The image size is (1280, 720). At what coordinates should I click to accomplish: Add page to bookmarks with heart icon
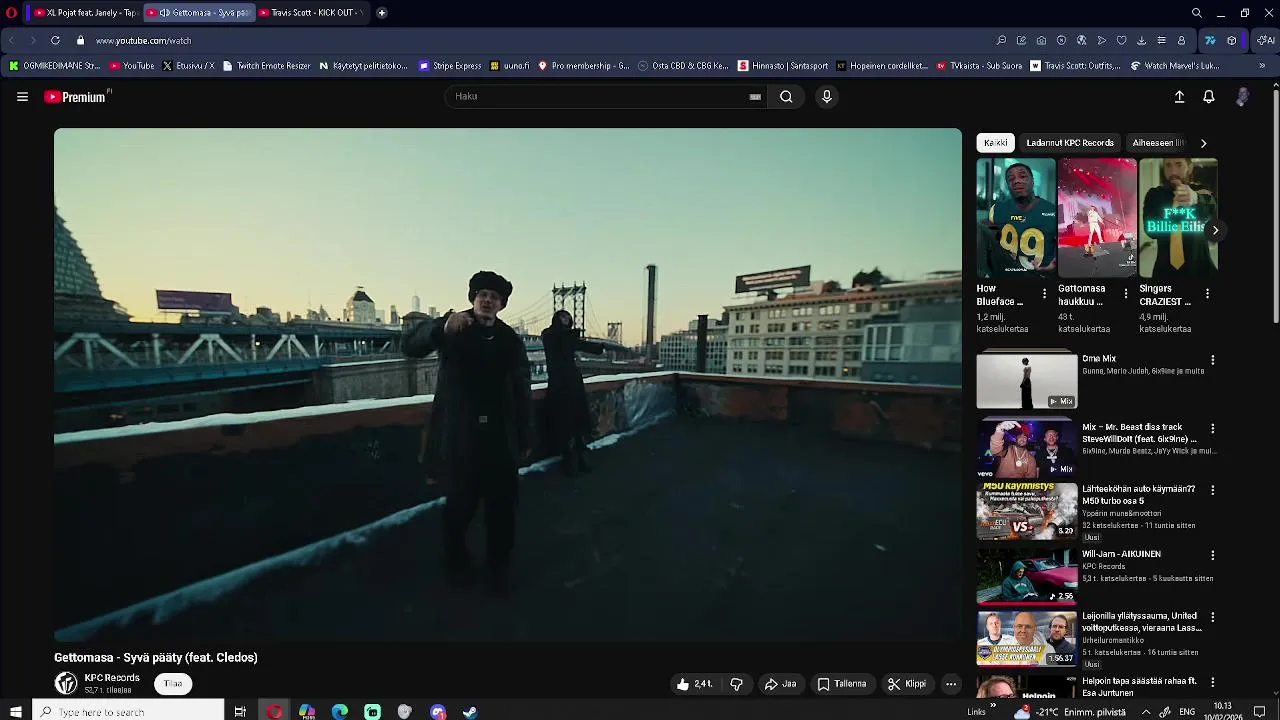(x=1121, y=40)
